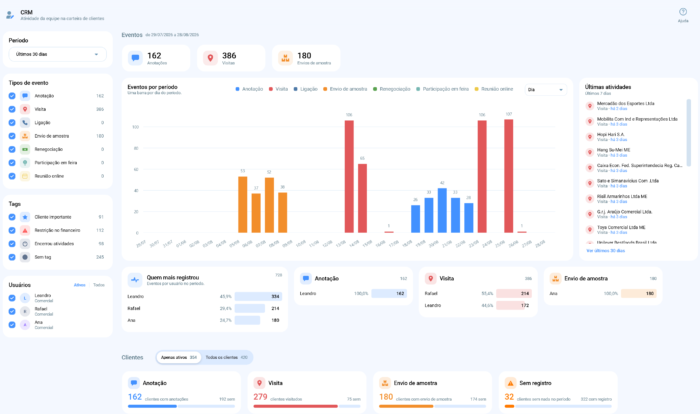Open the Hang Su-Mei ME activity entry
700x414 pixels.
634,152
